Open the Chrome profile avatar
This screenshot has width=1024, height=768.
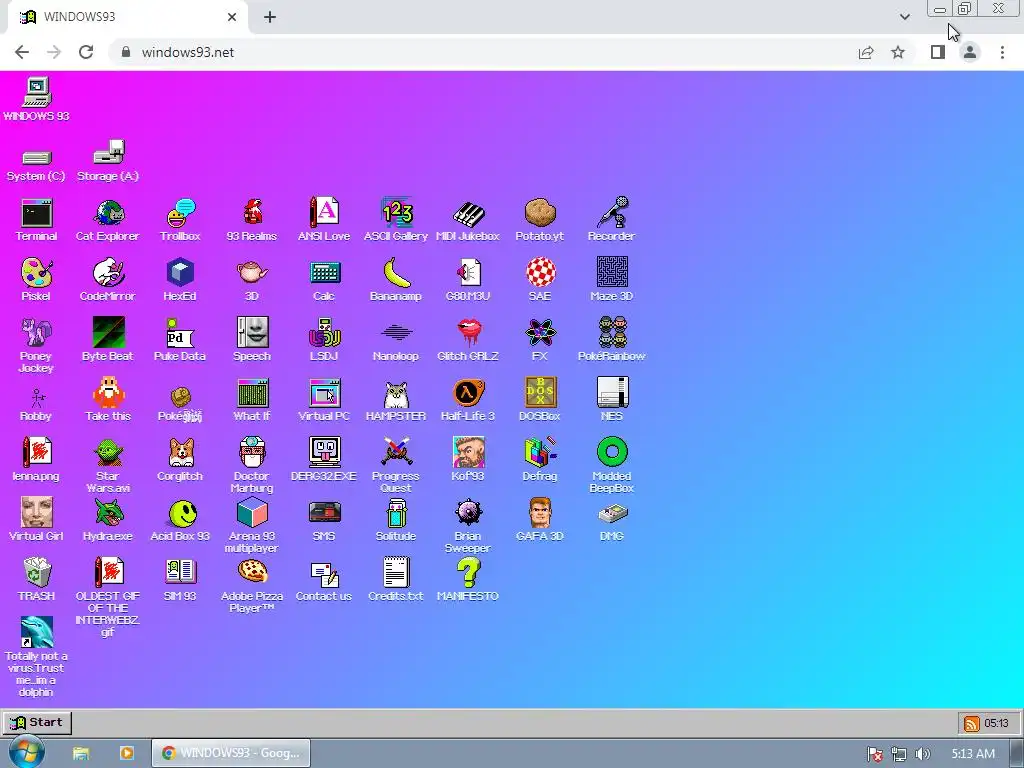click(x=970, y=52)
